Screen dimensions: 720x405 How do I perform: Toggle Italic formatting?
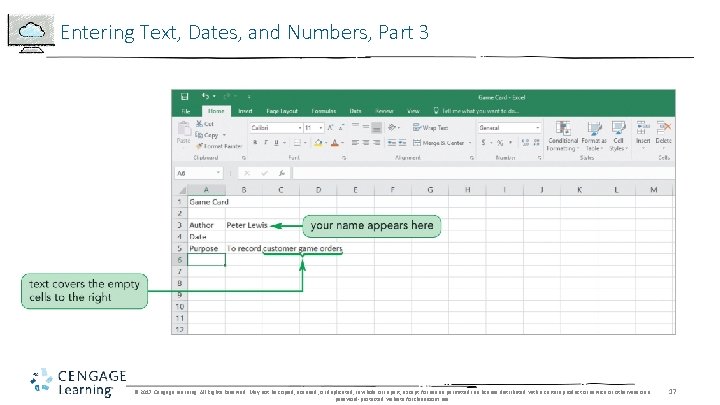[266, 143]
